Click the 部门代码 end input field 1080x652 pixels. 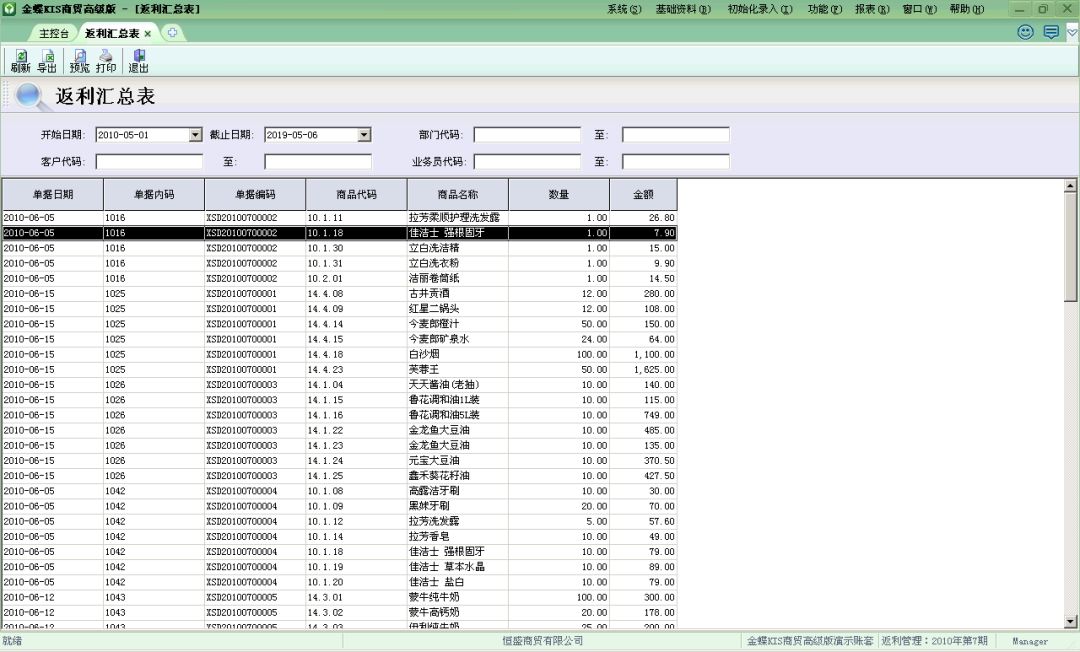coord(676,135)
